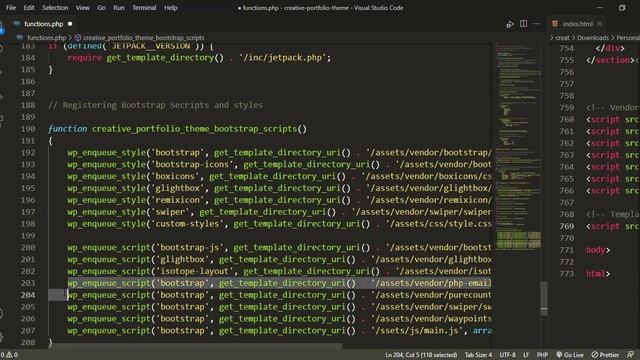Click creative_portfolio_theme_bootstrap_scripts function name in code
Image resolution: width=640 pixels, height=360 pixels.
pos(194,129)
